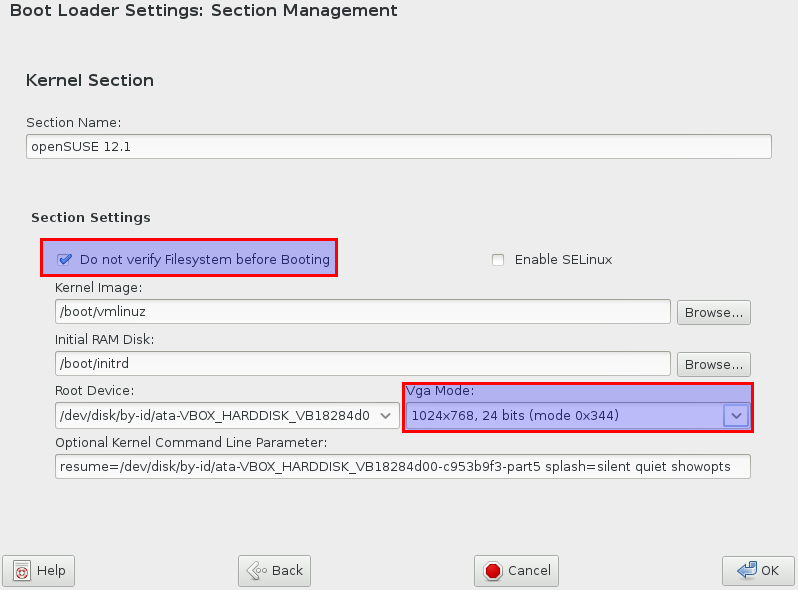Go to previous step via Back label
The image size is (798, 590).
[x=287, y=571]
